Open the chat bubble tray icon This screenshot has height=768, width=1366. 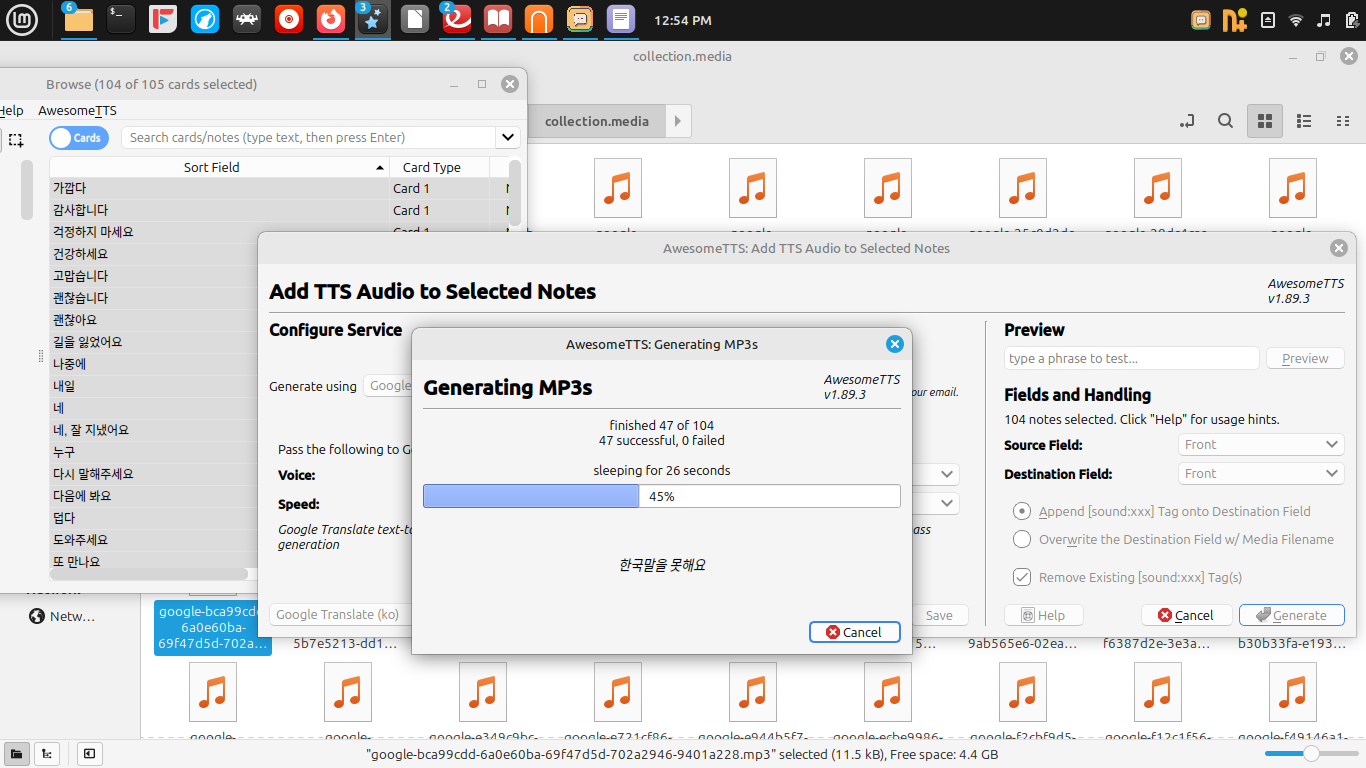click(x=1202, y=19)
